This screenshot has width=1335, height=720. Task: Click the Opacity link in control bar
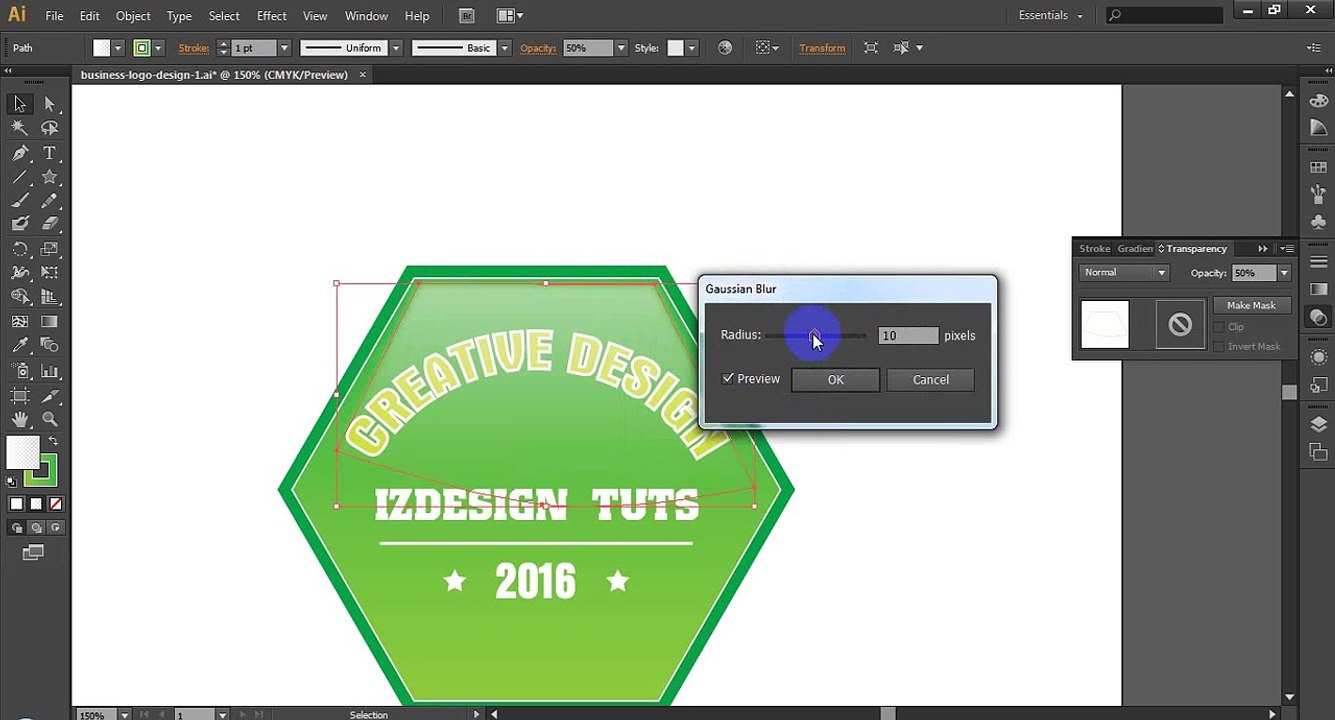pyautogui.click(x=537, y=48)
